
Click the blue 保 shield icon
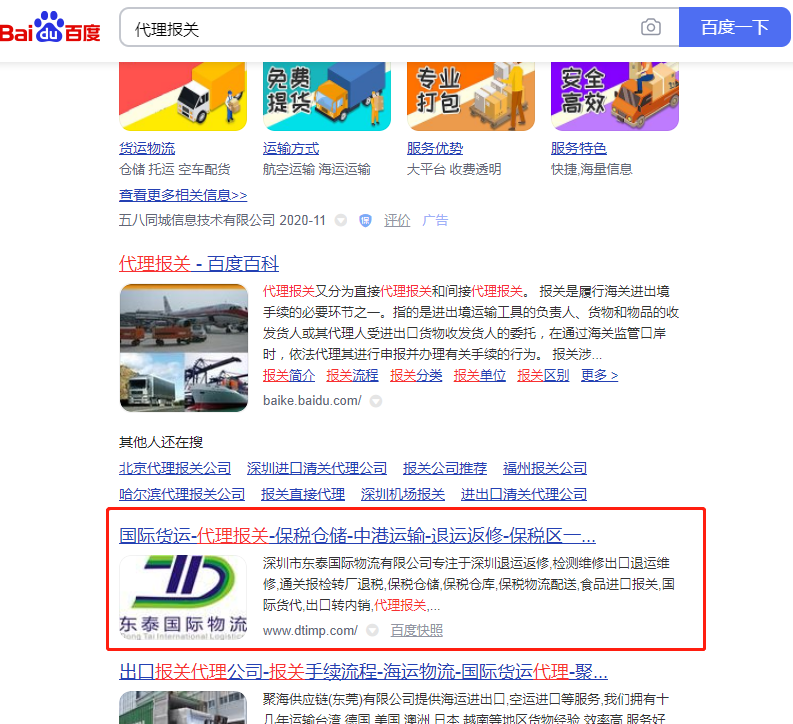[365, 220]
